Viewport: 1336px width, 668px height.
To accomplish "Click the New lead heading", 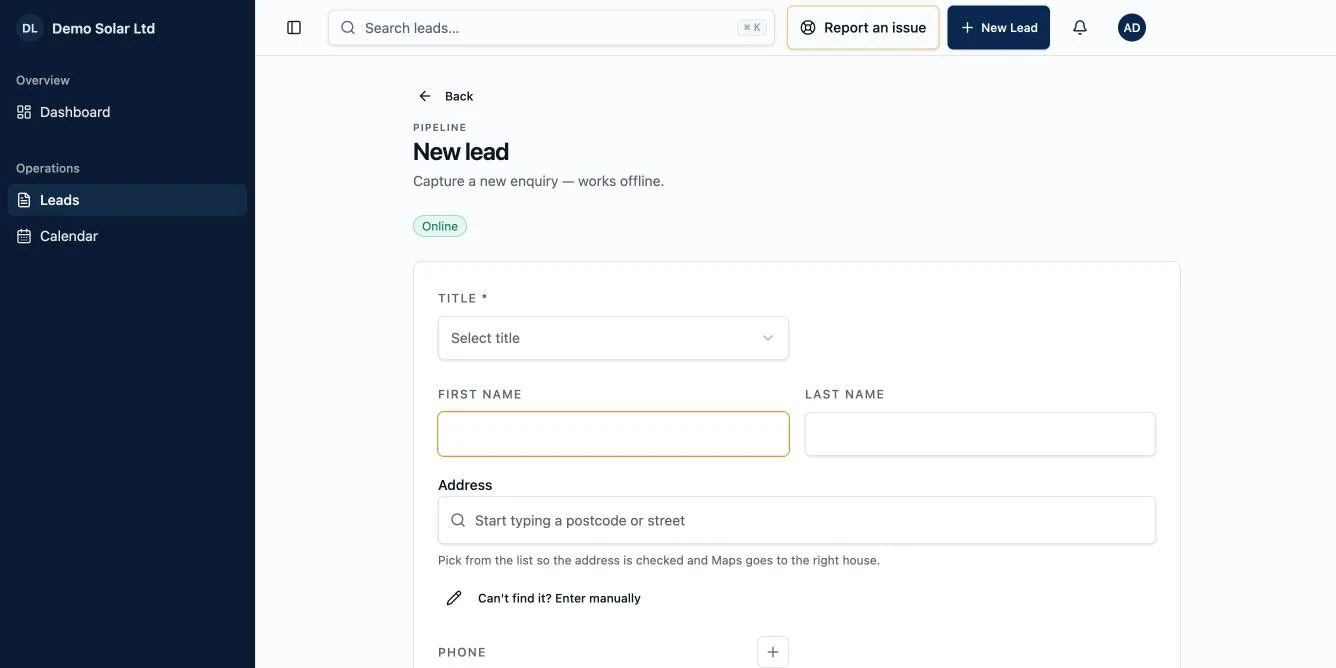I will (x=461, y=152).
